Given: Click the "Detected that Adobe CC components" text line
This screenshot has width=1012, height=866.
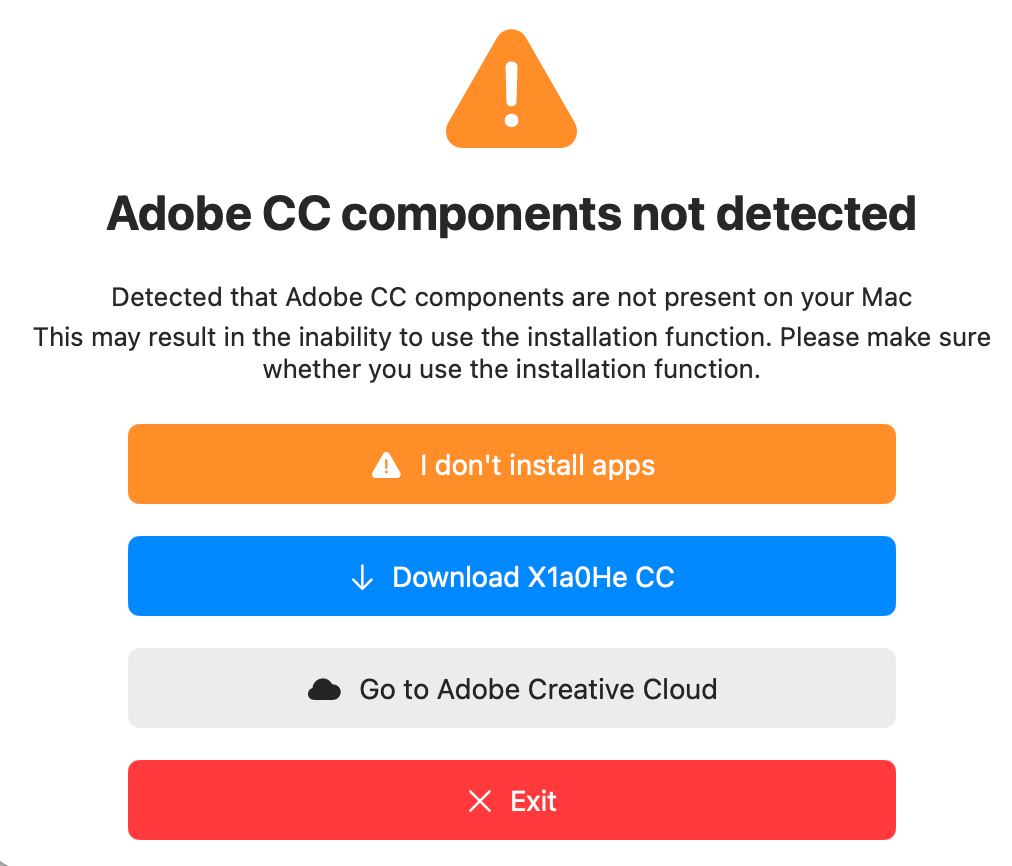Looking at the screenshot, I should coord(511,297).
